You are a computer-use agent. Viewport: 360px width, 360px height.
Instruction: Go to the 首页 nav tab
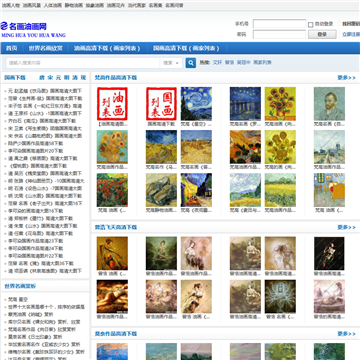[12, 48]
